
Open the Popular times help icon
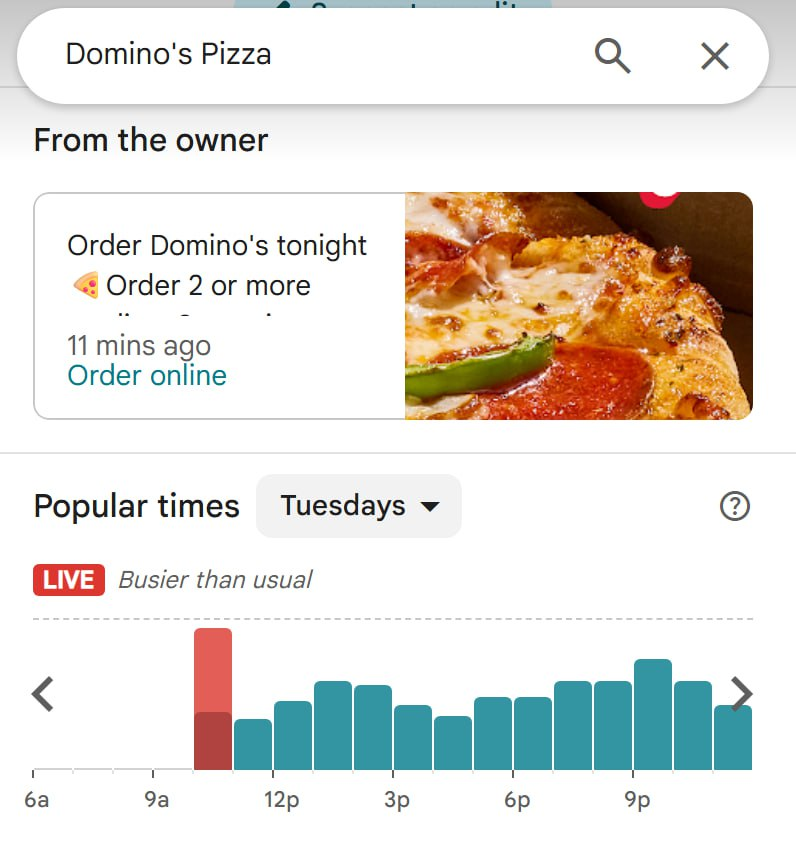coord(734,507)
